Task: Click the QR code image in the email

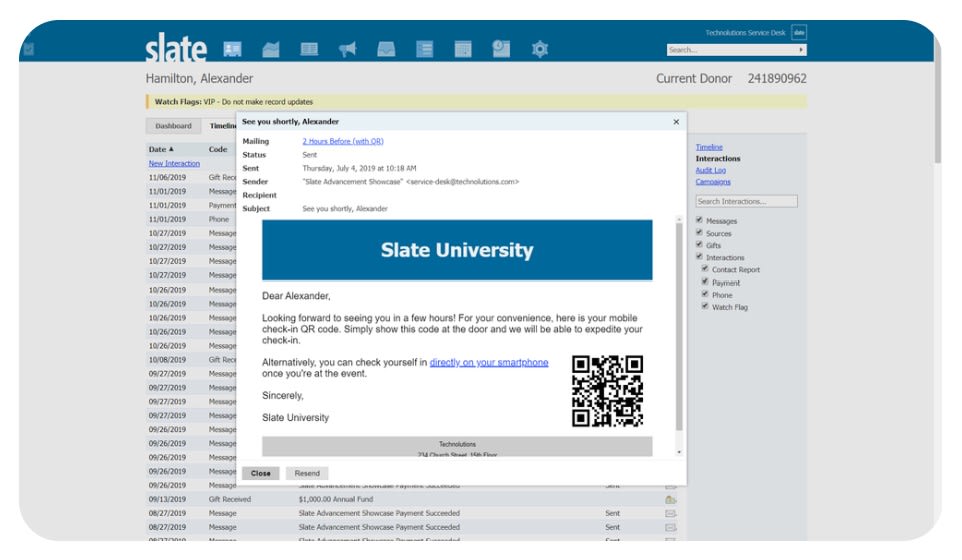Action: (607, 391)
